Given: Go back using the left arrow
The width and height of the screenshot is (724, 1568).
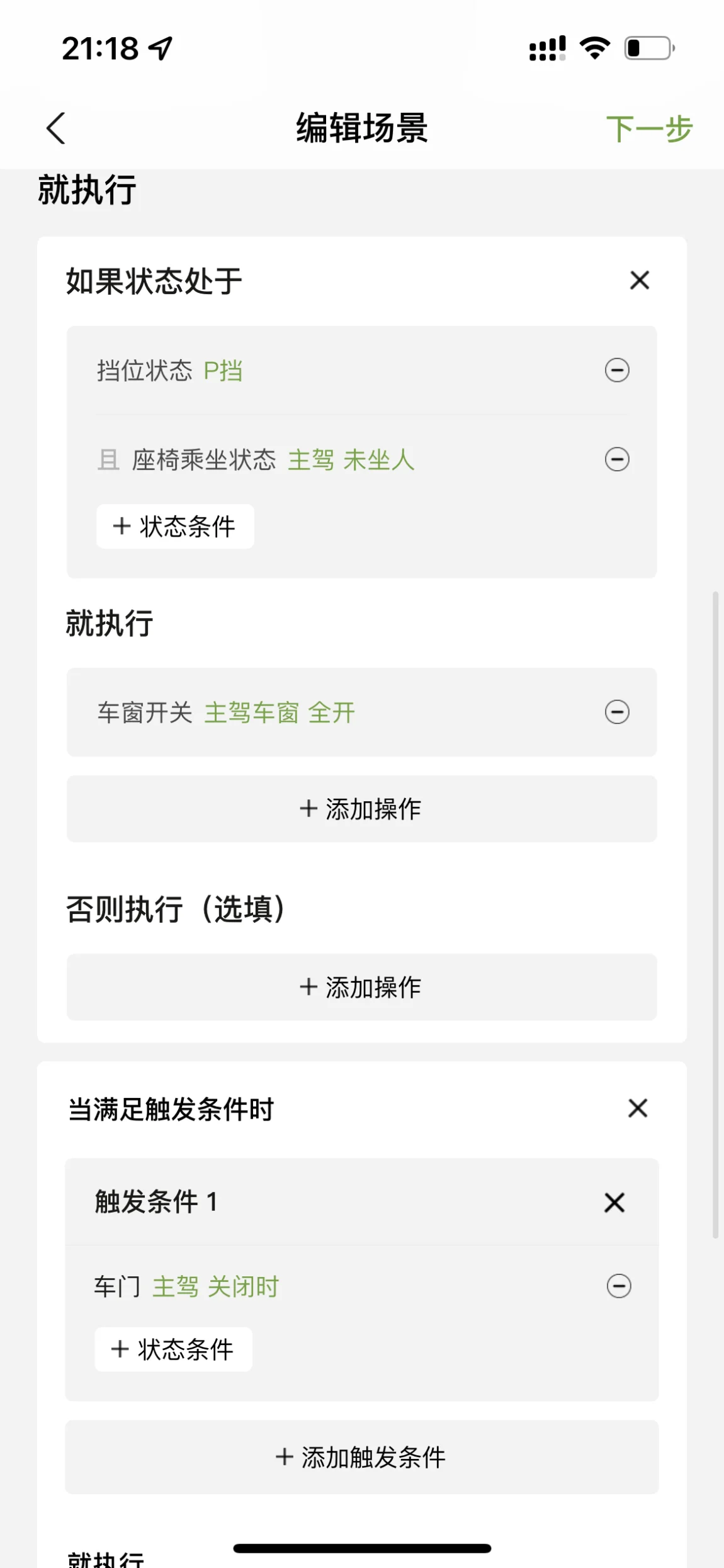Looking at the screenshot, I should point(56,129).
